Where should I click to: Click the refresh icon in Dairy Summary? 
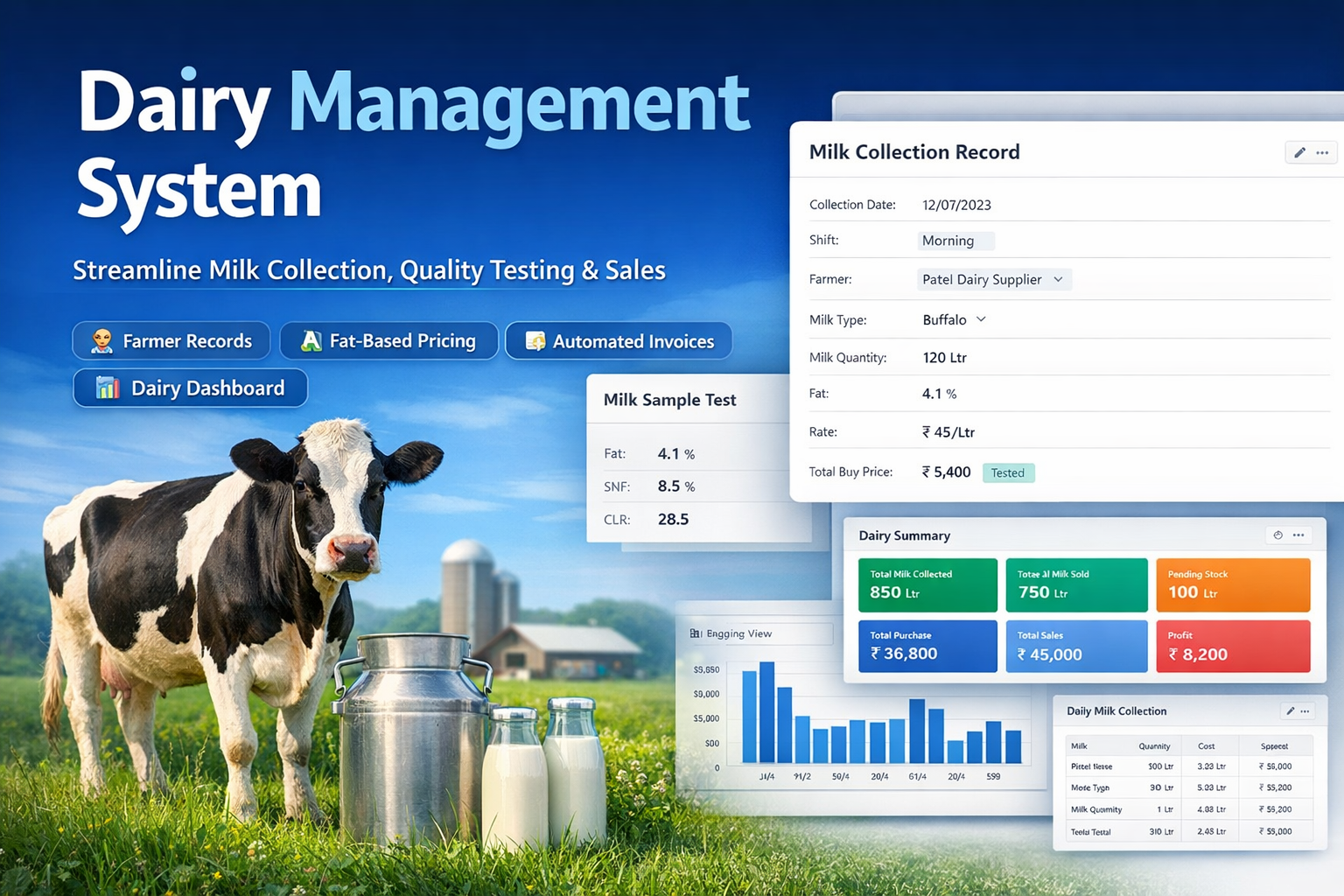(x=1277, y=535)
